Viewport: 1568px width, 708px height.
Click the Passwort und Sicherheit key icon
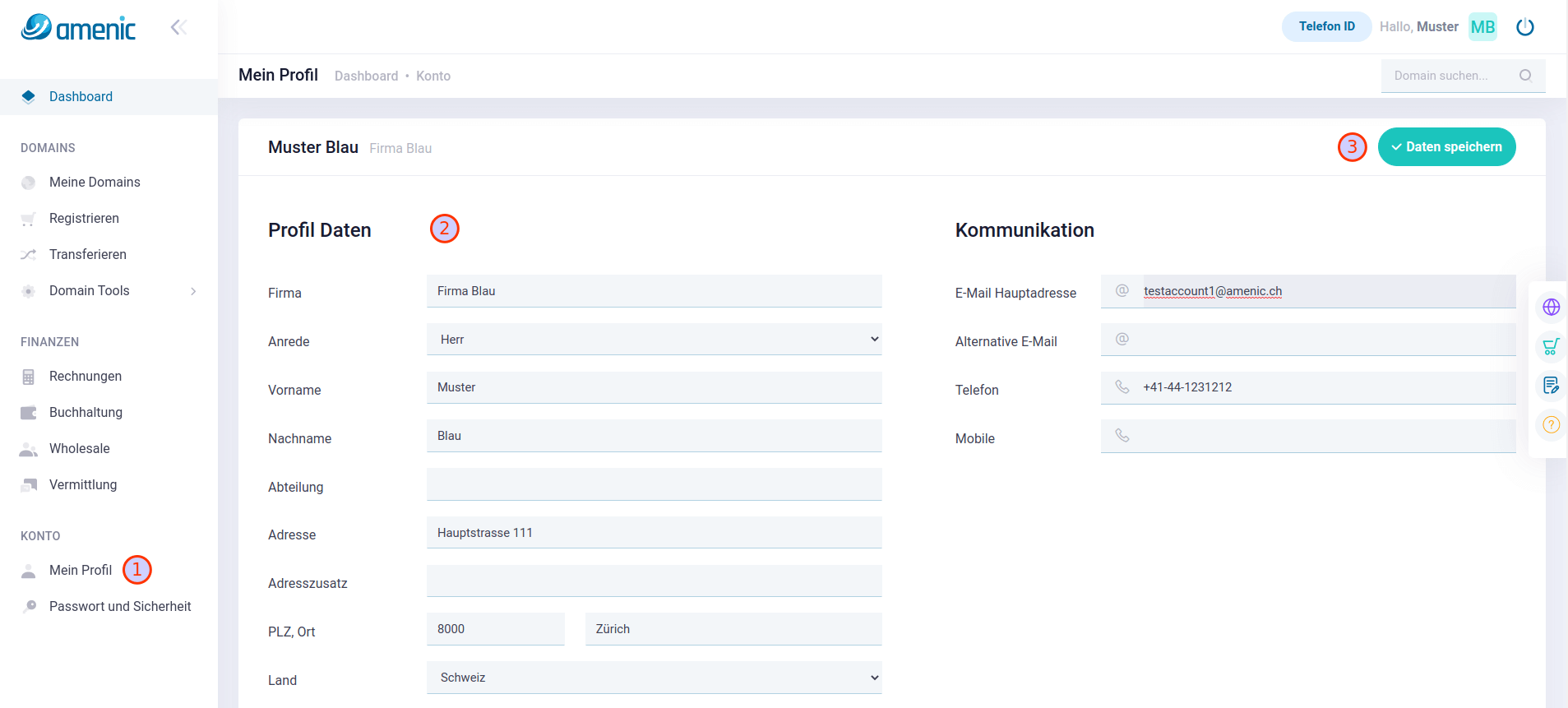coord(30,607)
